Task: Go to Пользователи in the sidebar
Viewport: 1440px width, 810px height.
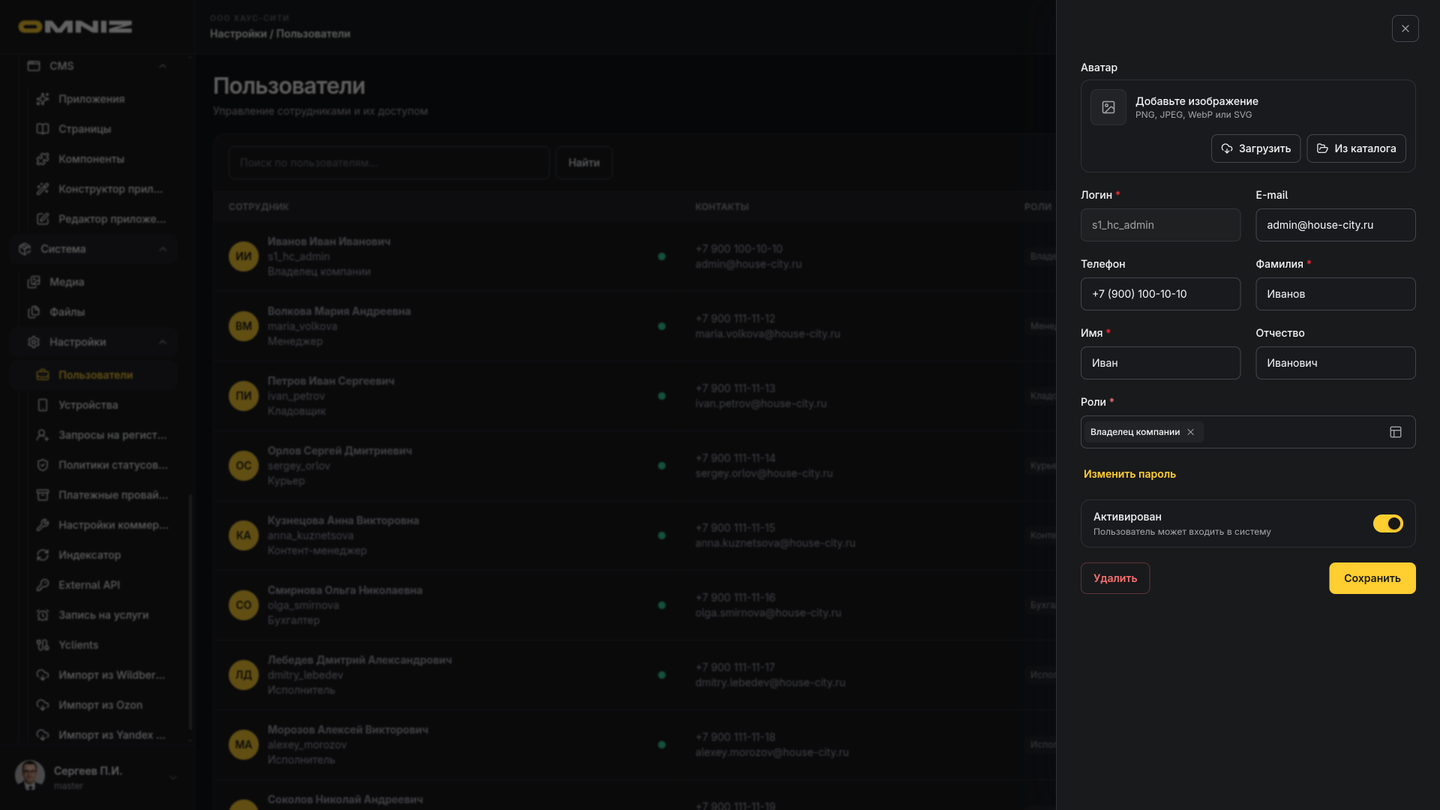Action: point(96,375)
